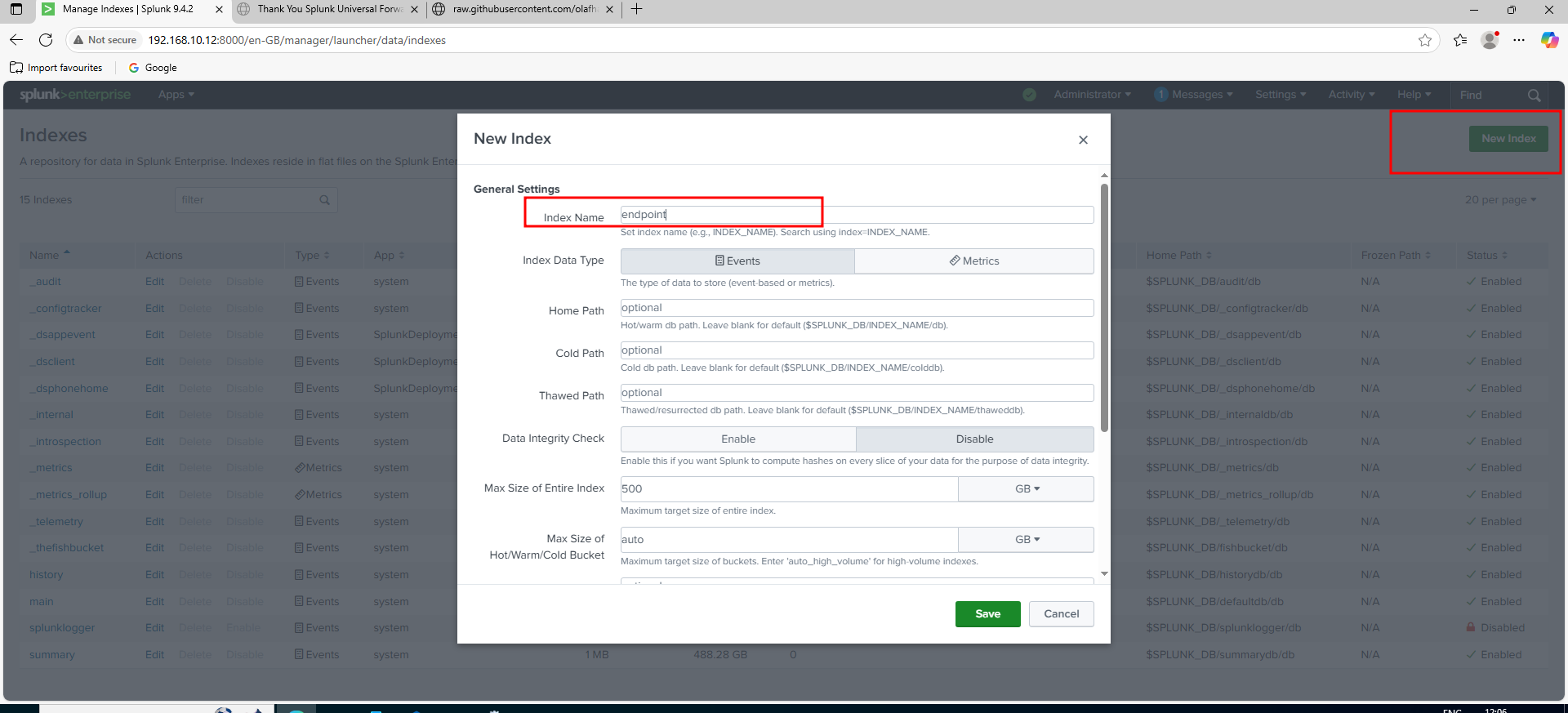Open the Activity menu
This screenshot has height=713, width=1568.
click(1352, 95)
